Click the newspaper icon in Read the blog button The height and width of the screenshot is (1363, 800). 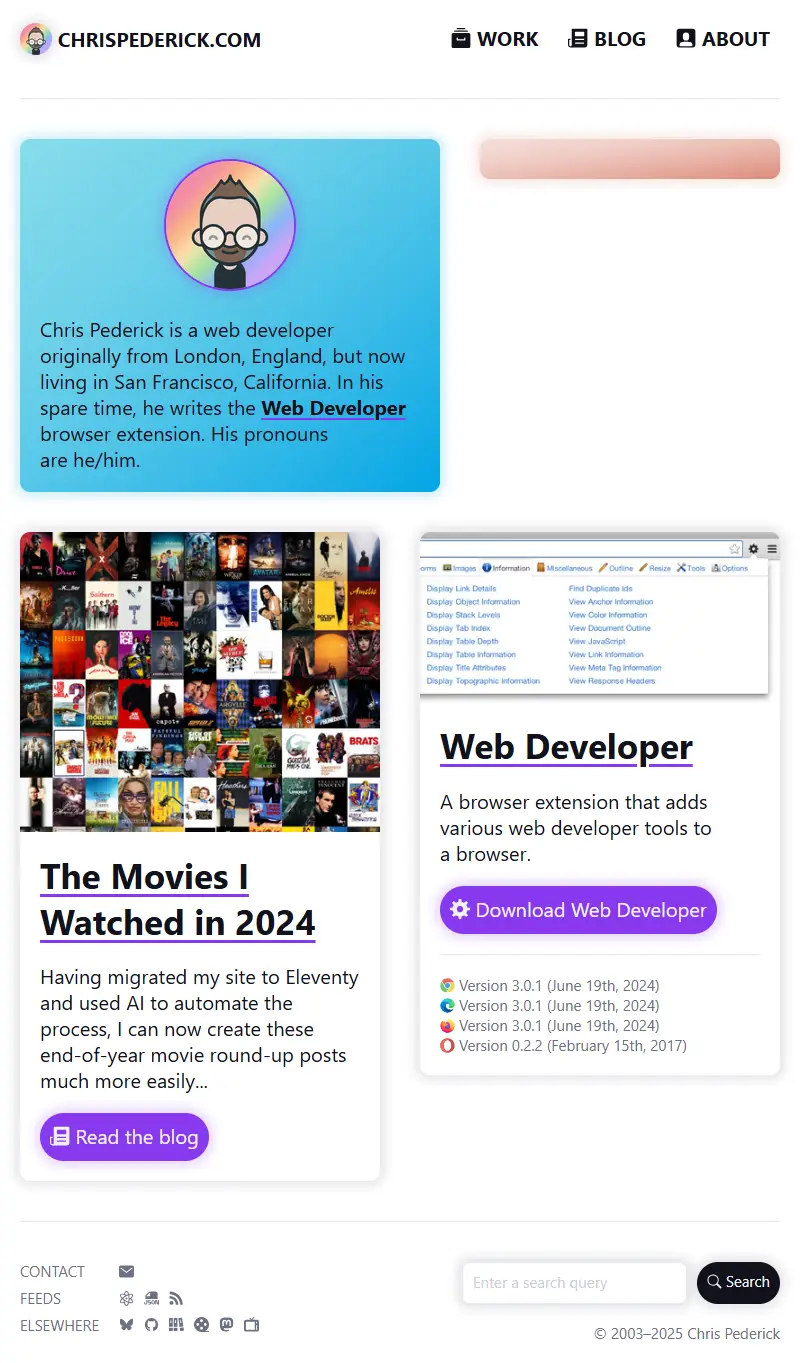coord(60,1137)
